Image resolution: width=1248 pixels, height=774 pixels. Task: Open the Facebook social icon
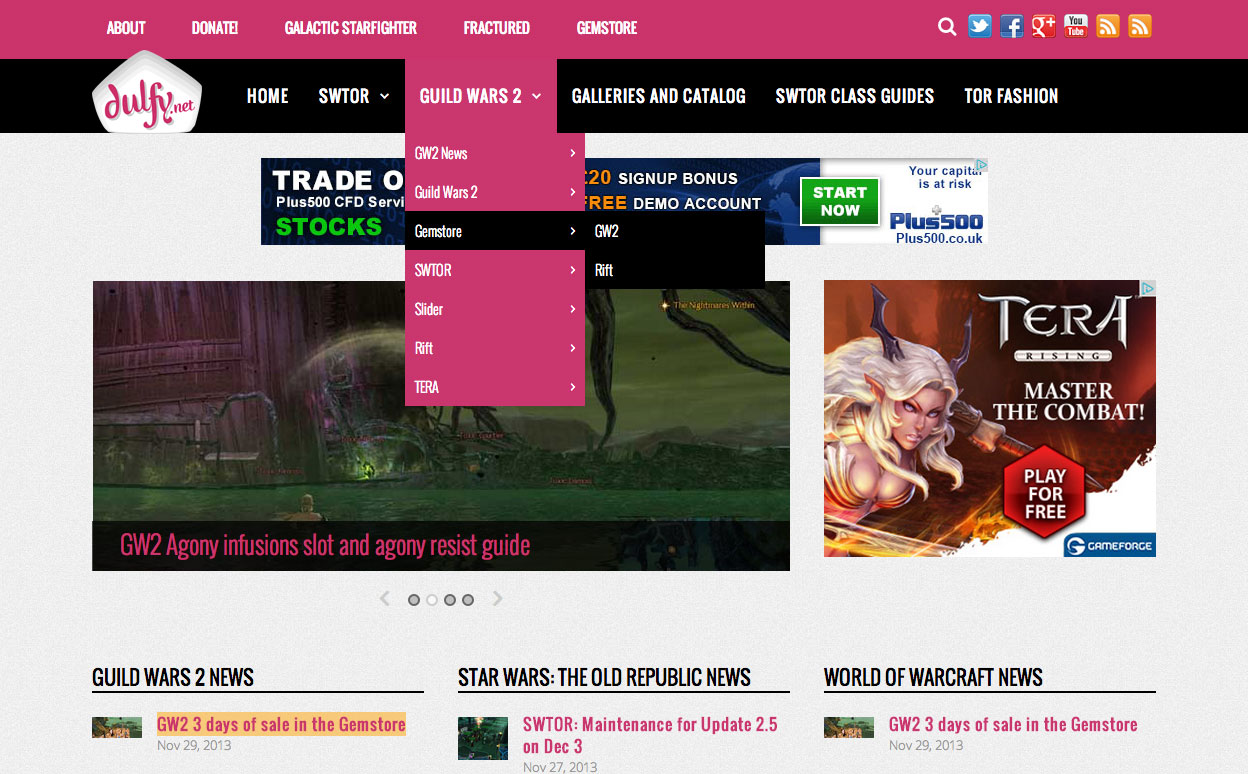1012,27
